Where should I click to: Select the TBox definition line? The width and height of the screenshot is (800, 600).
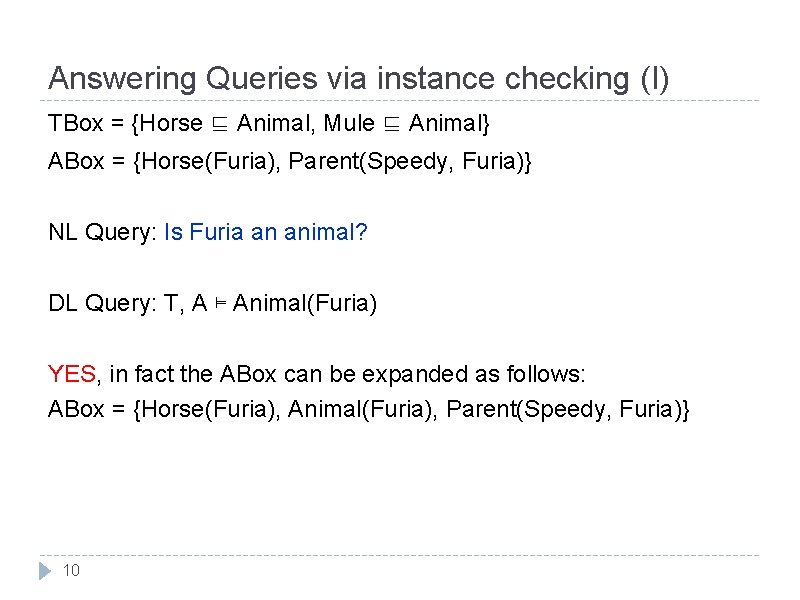tap(270, 125)
